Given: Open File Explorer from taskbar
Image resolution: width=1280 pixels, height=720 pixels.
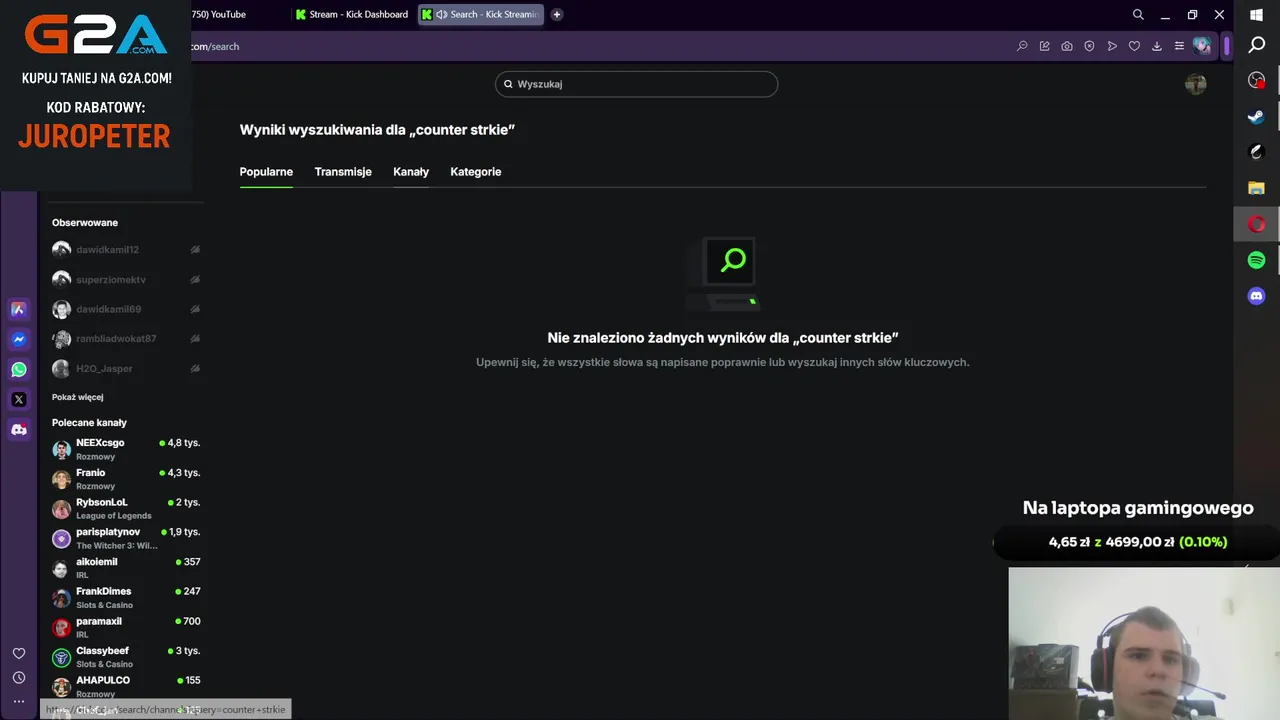Looking at the screenshot, I should (1257, 188).
